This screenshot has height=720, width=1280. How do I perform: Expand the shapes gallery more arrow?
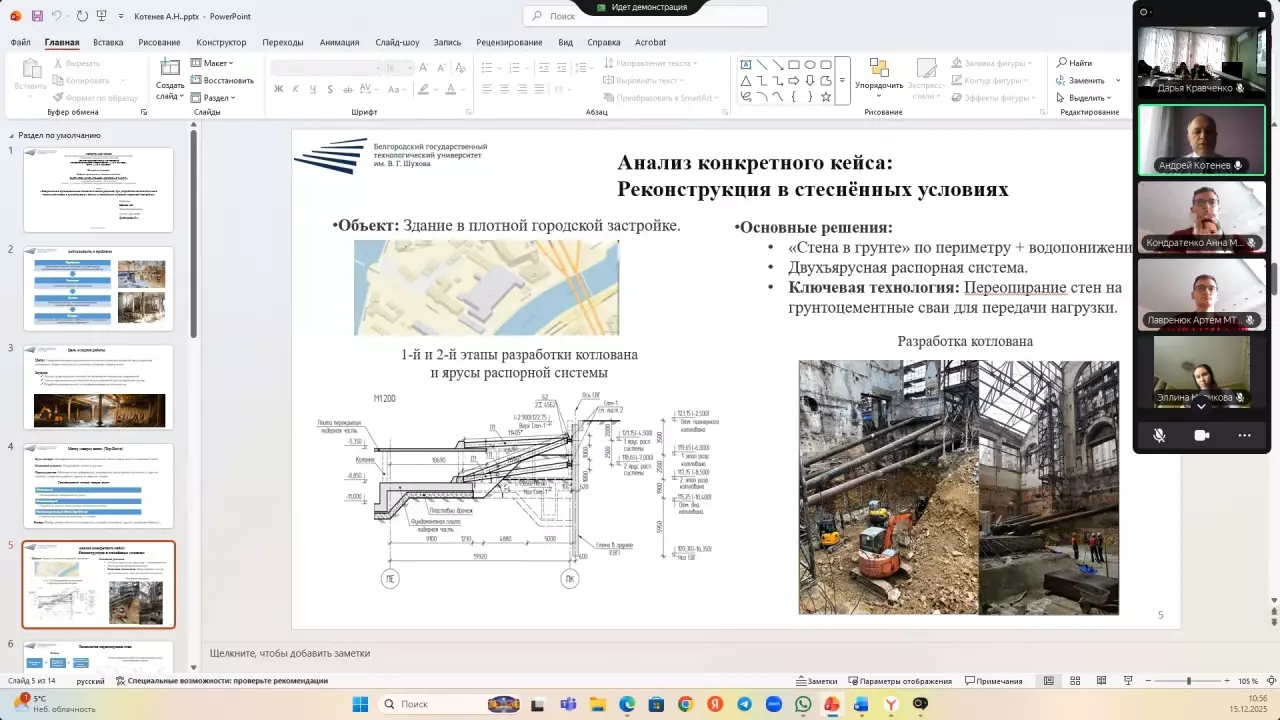pos(842,81)
